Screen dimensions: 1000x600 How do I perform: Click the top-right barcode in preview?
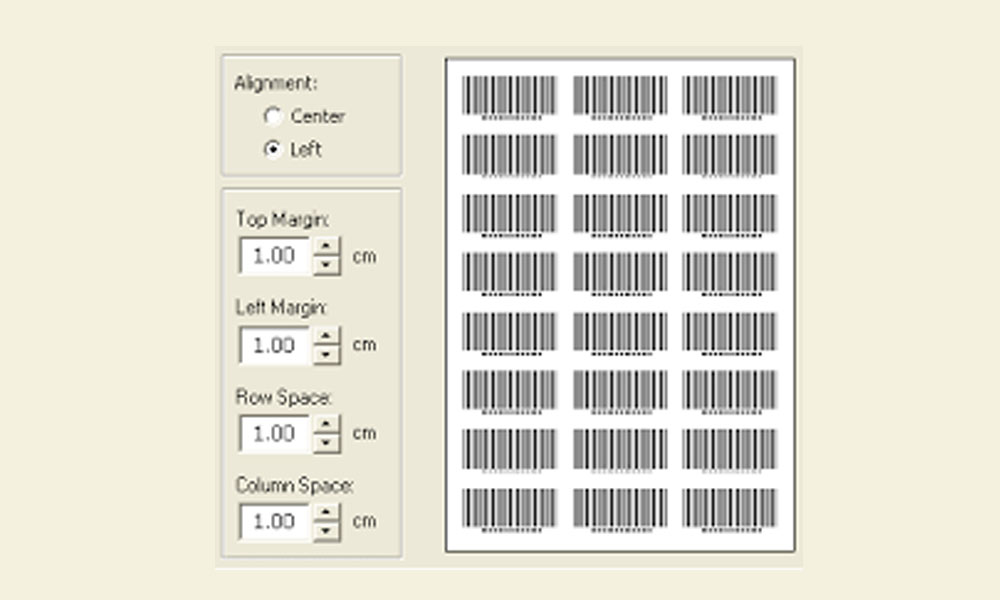pos(729,96)
